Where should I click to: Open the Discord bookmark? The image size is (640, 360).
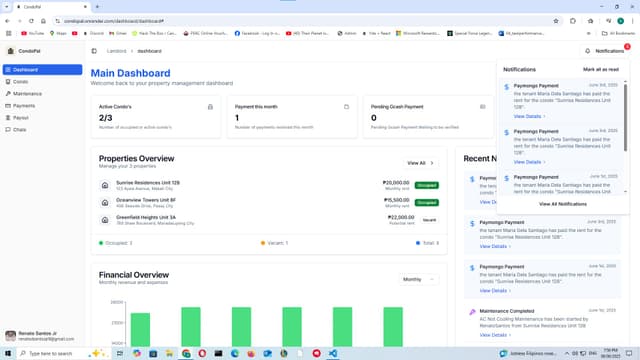(x=93, y=33)
